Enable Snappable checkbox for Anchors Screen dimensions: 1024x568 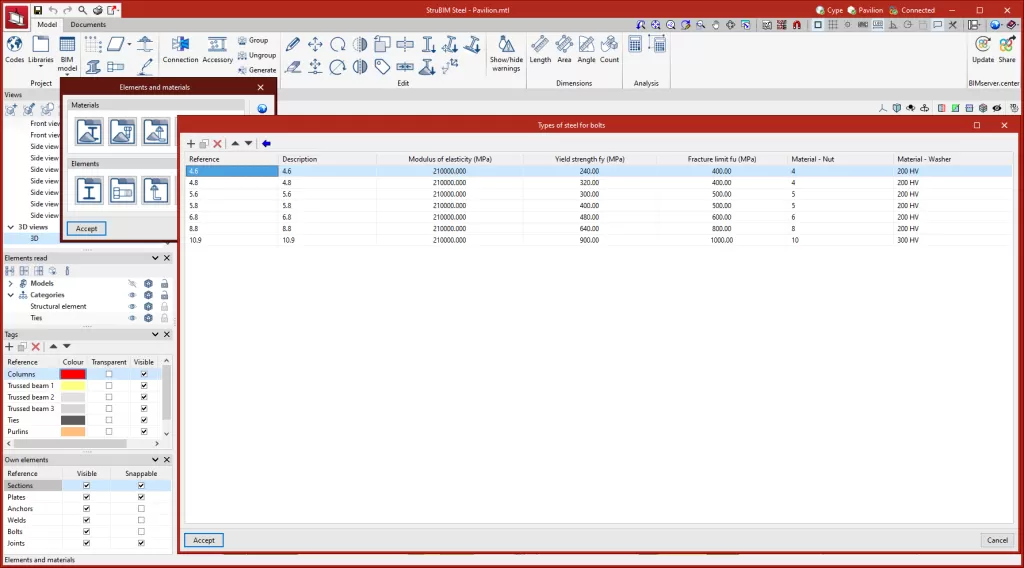(141, 509)
